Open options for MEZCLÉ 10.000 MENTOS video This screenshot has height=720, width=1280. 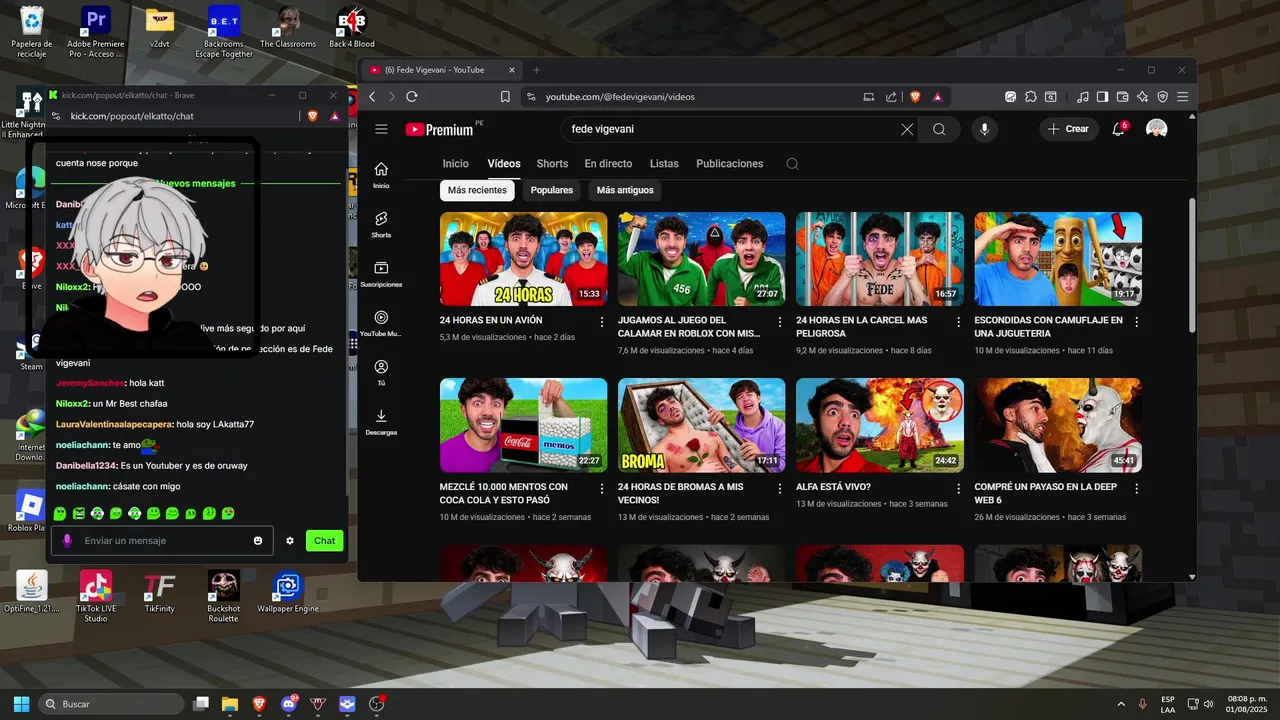(602, 488)
